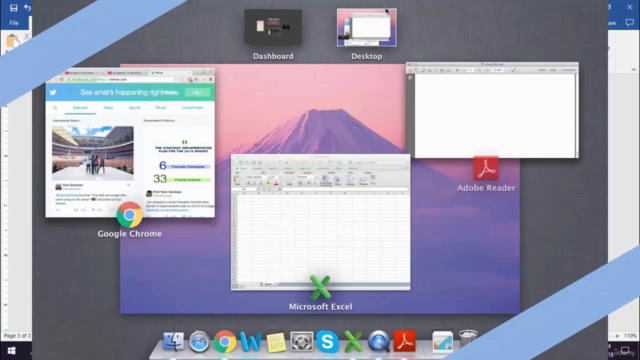This screenshot has height=360, width=640.
Task: Select the Featured tab on Twitter
Action: 80,108
